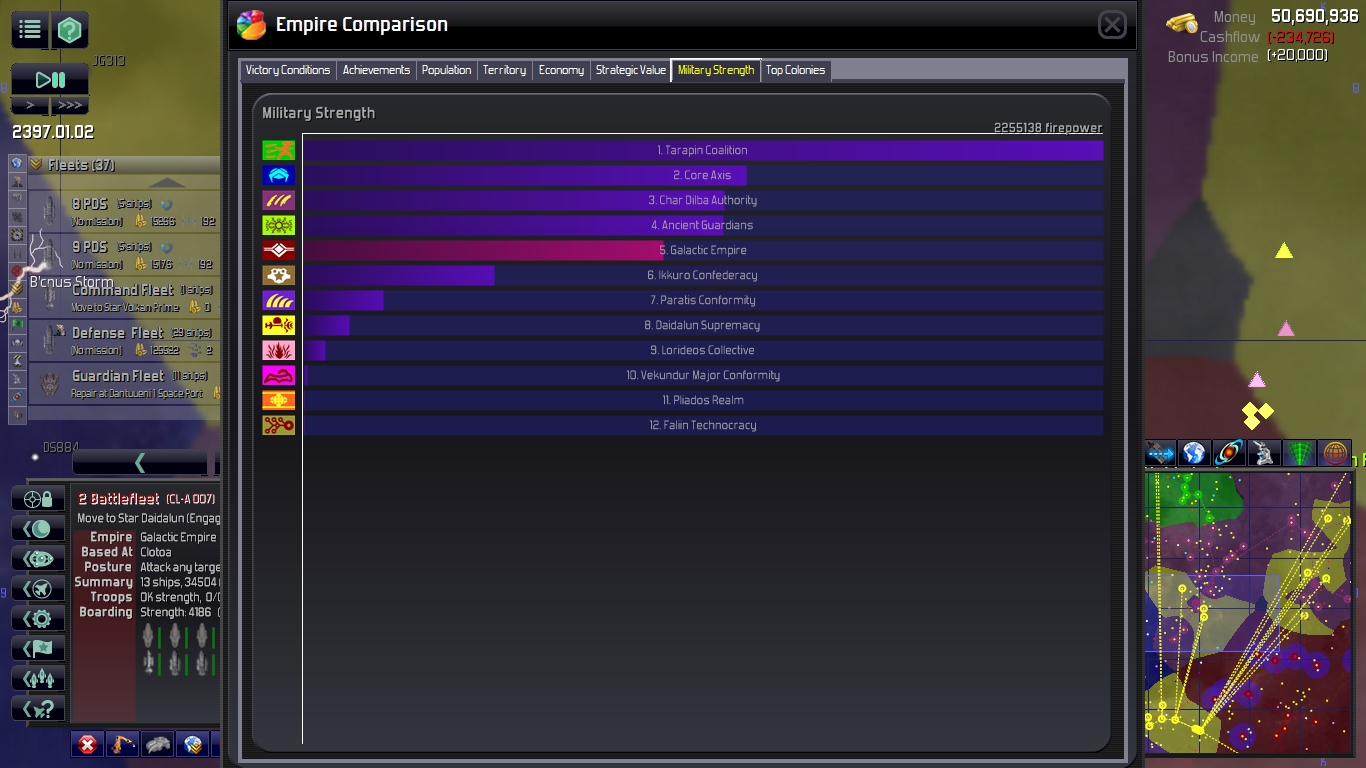
Task: Toggle the ringed galaxy map overlay icon
Action: (1230, 453)
